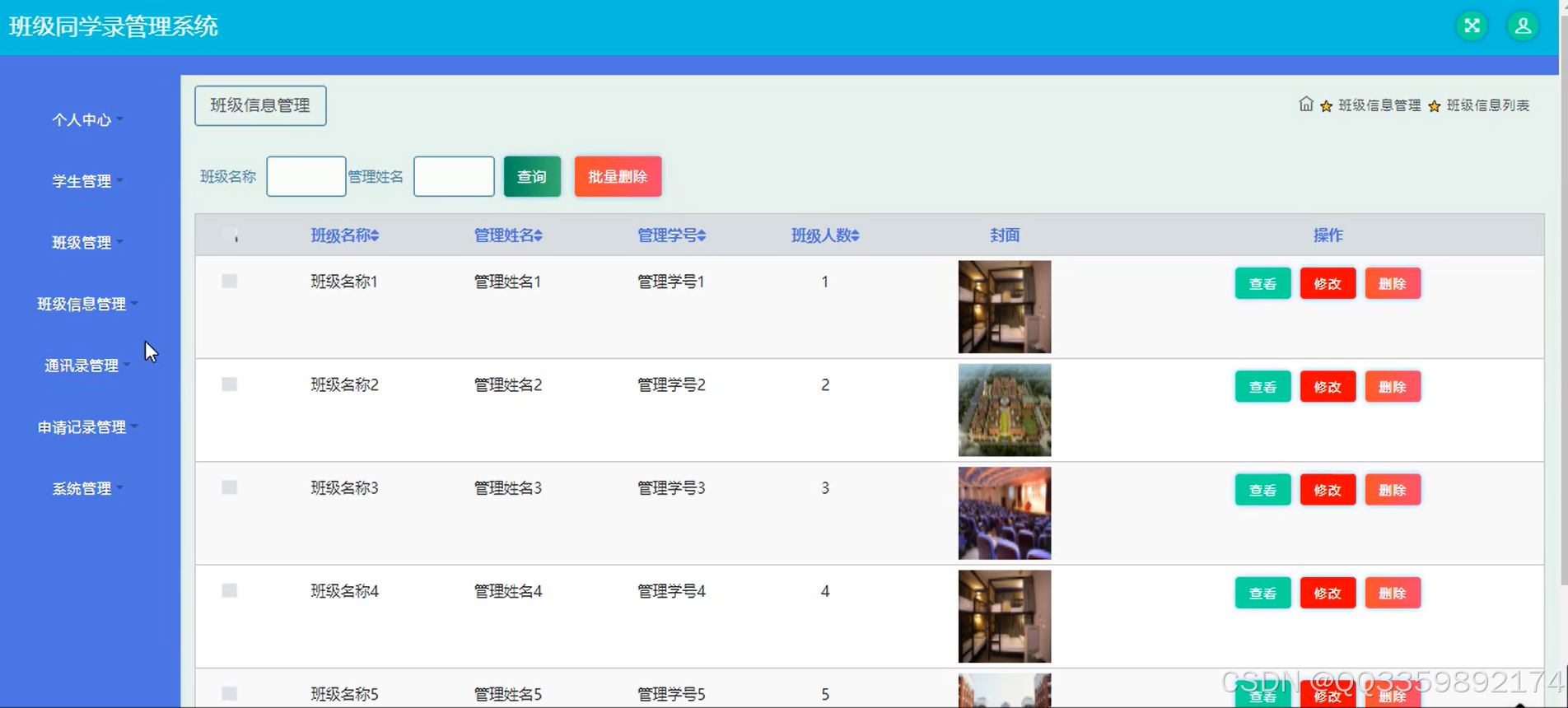Sort by 管理学号 column header
Image resolution: width=1568 pixels, height=708 pixels.
(671, 235)
